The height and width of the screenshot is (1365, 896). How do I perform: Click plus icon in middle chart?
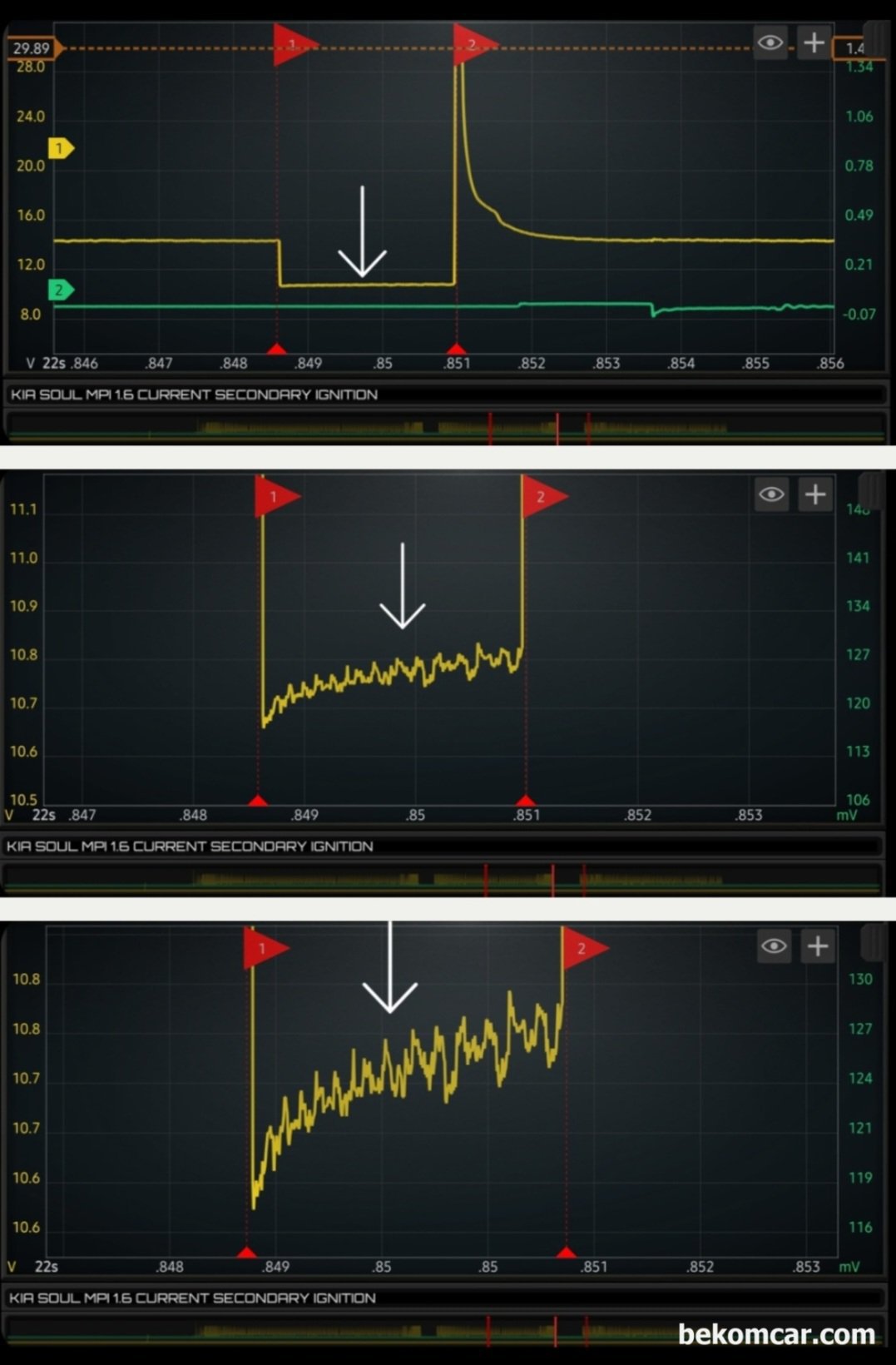click(x=815, y=494)
